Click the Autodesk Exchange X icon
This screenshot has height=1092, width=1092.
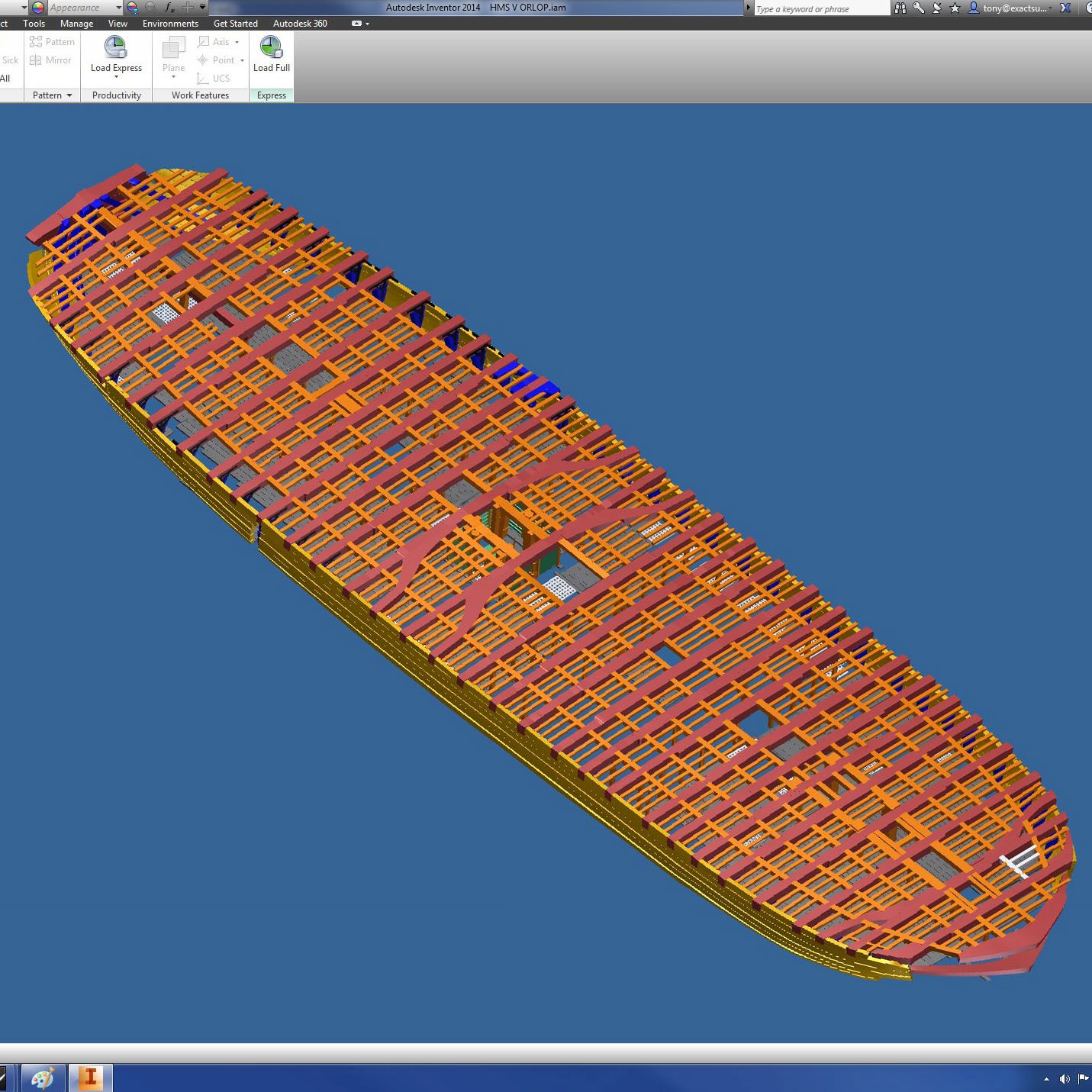coord(1065,8)
